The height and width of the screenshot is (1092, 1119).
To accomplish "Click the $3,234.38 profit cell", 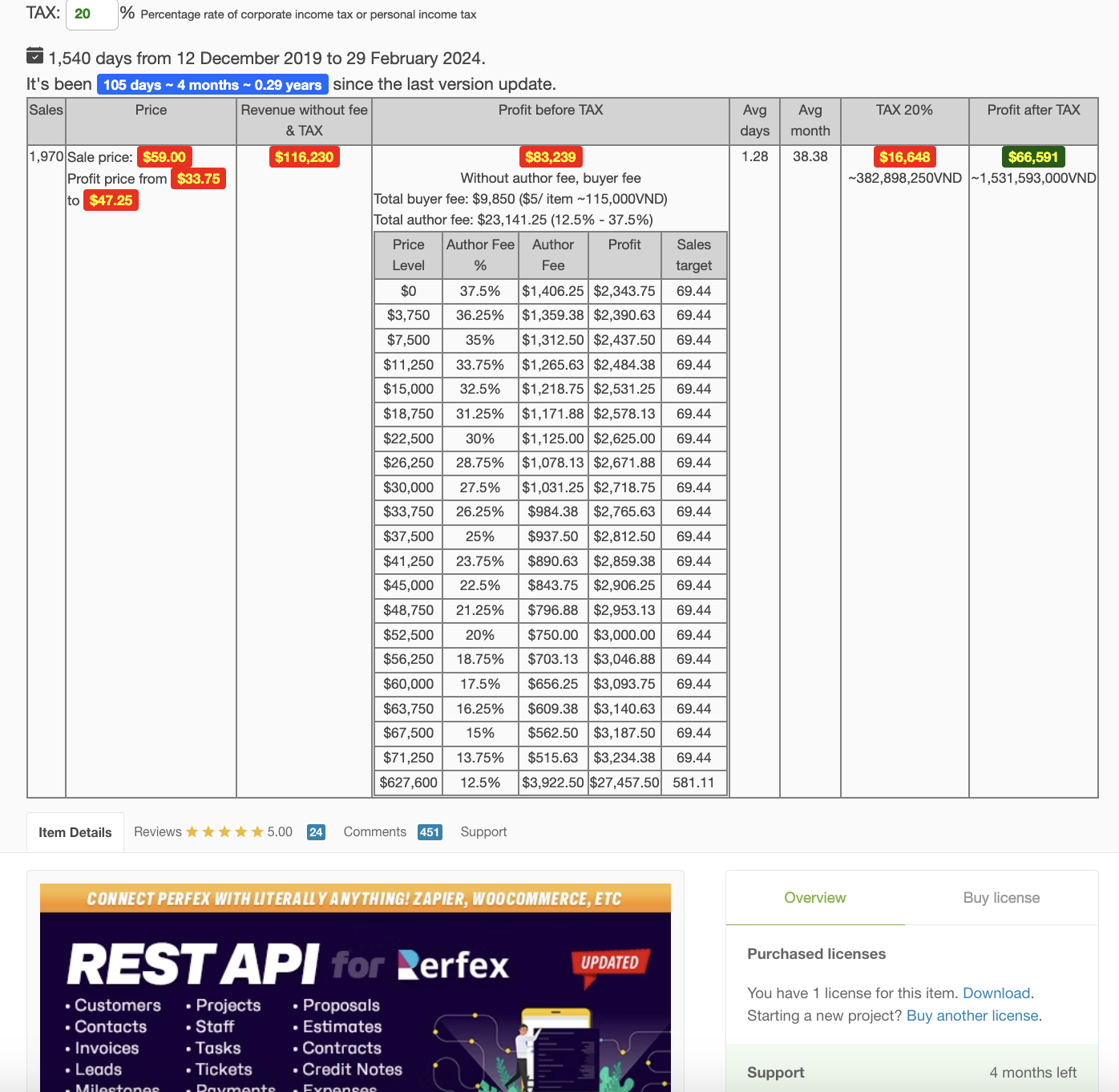I will point(624,758).
